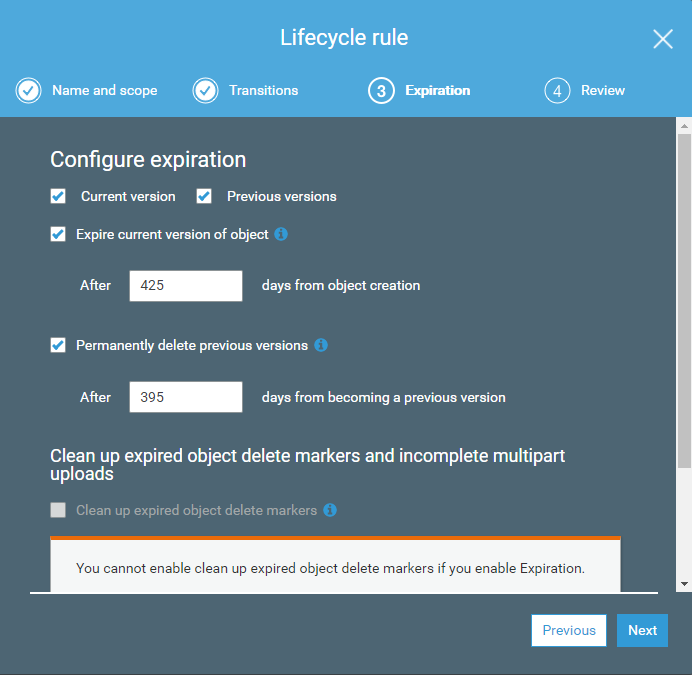Go to the Name and scope step
692x675 pixels.
(104, 91)
